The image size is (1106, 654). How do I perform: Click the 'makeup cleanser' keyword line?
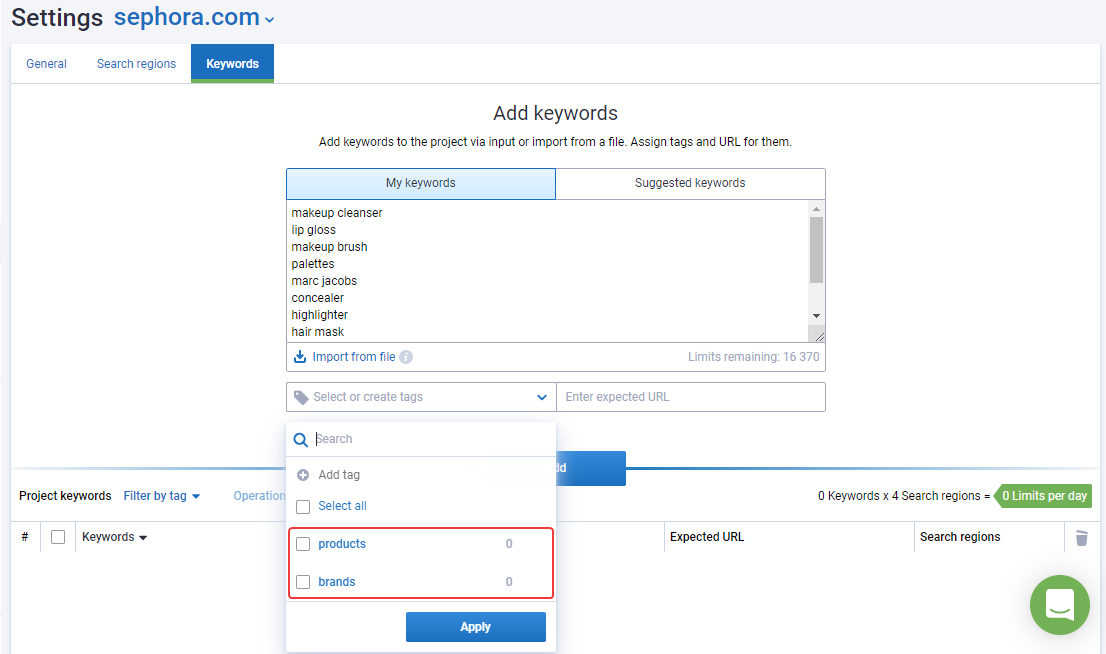coord(336,213)
